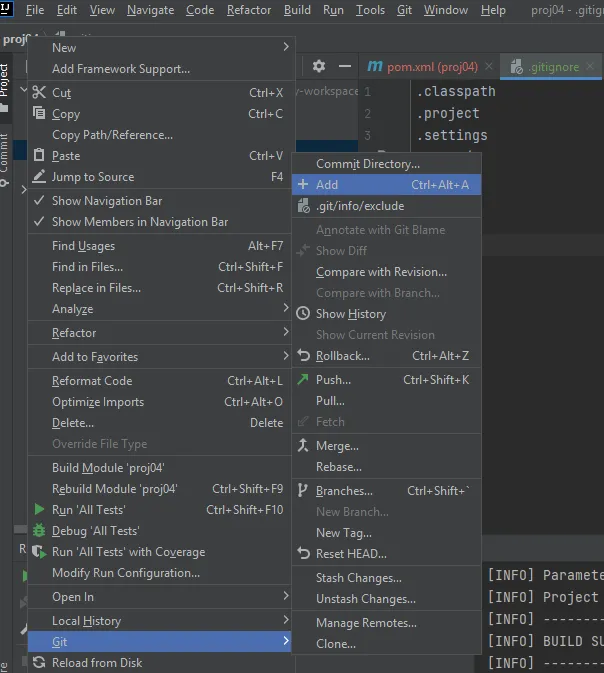Image resolution: width=604 pixels, height=673 pixels.
Task: Click the Jump to Source pencil icon
Action: coord(39,176)
